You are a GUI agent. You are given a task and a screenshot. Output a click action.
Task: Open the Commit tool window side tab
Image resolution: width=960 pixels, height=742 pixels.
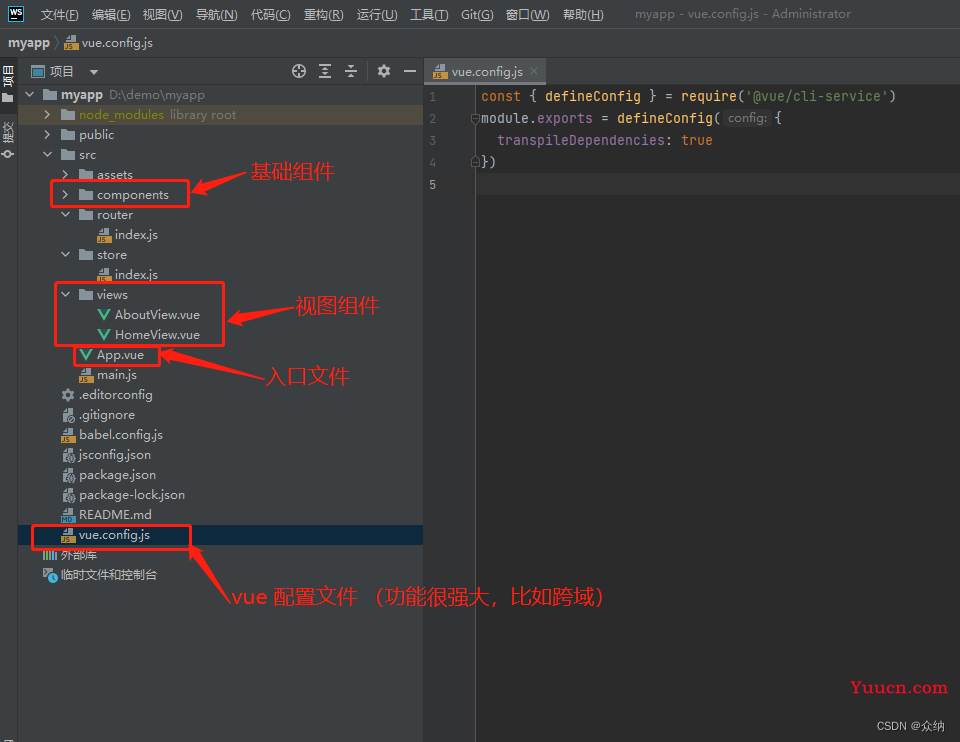coord(8,141)
